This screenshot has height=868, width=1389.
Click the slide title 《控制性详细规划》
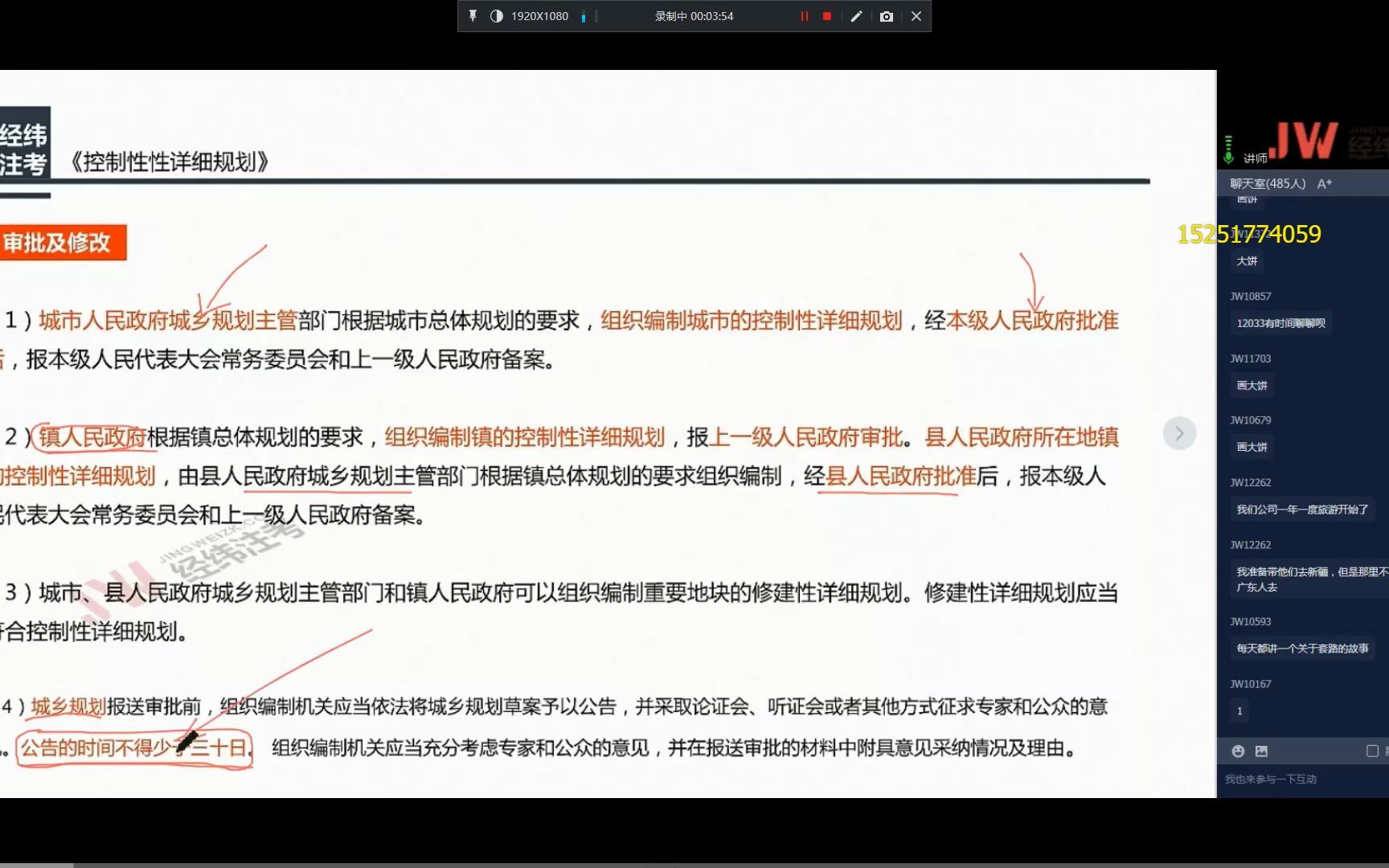point(169,162)
